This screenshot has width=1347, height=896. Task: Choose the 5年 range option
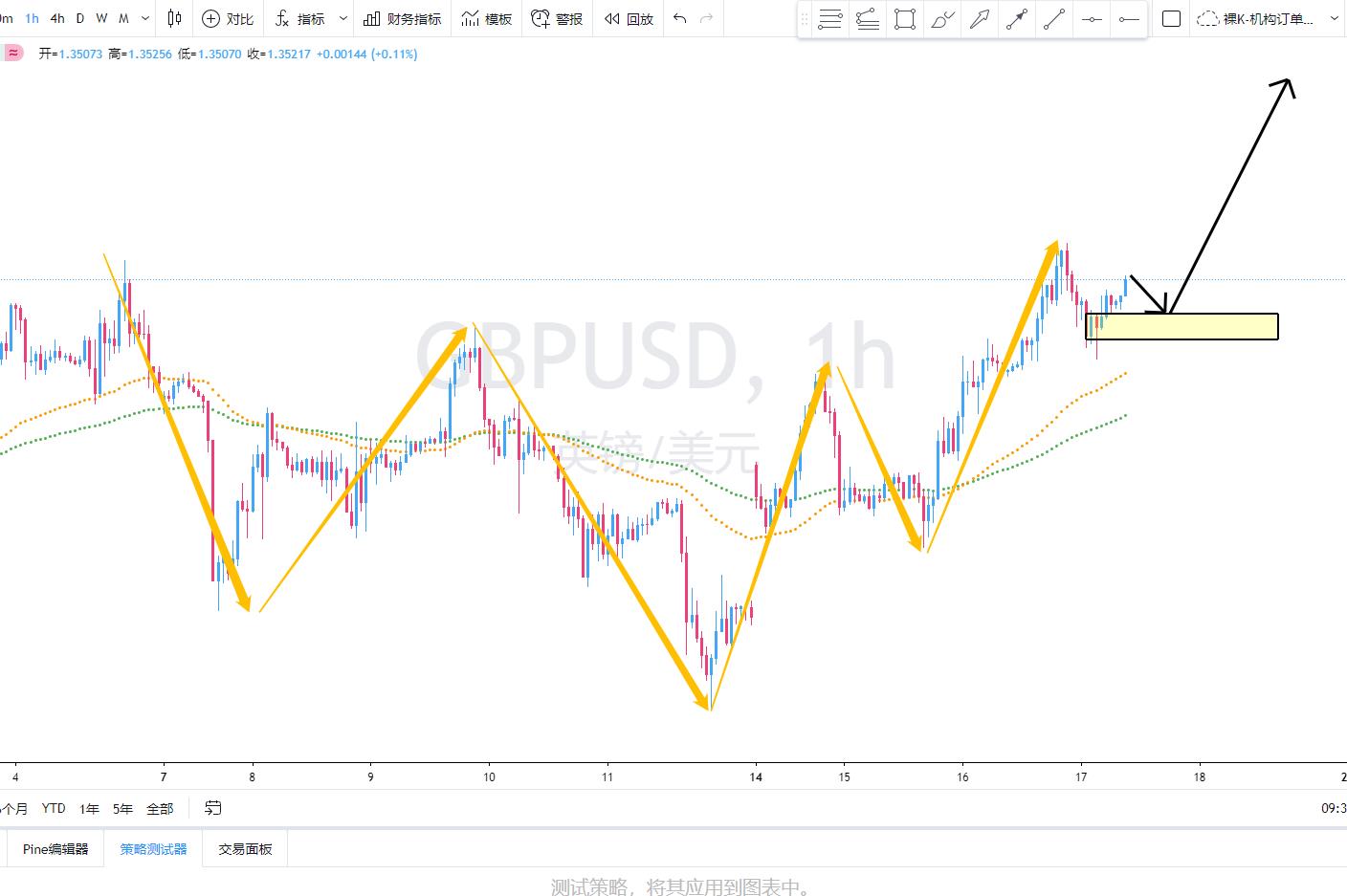pyautogui.click(x=122, y=809)
